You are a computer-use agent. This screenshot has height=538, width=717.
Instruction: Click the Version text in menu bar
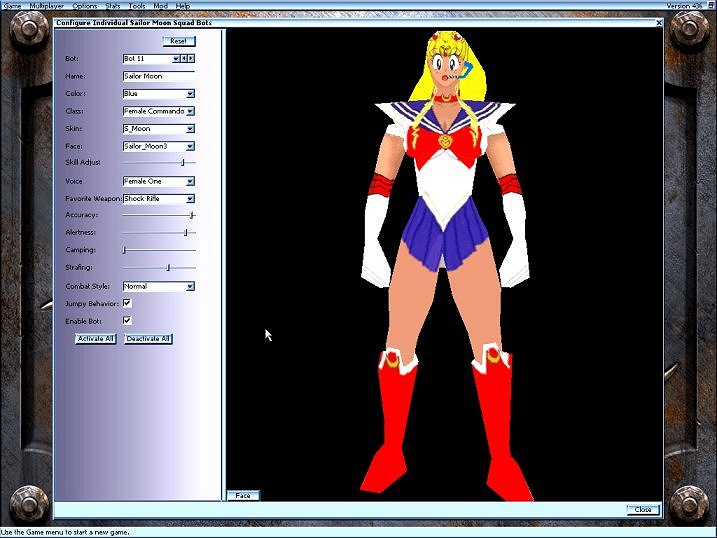[x=686, y=6]
